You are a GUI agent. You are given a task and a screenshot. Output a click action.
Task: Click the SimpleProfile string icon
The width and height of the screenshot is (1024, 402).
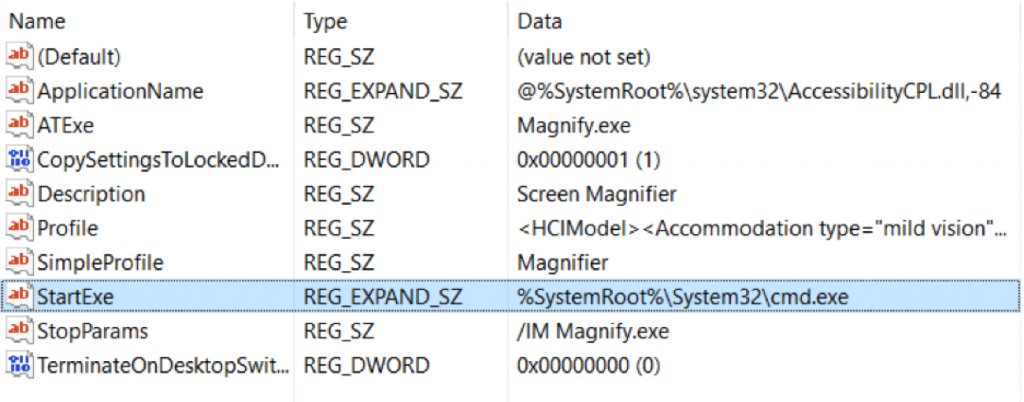tap(19, 262)
